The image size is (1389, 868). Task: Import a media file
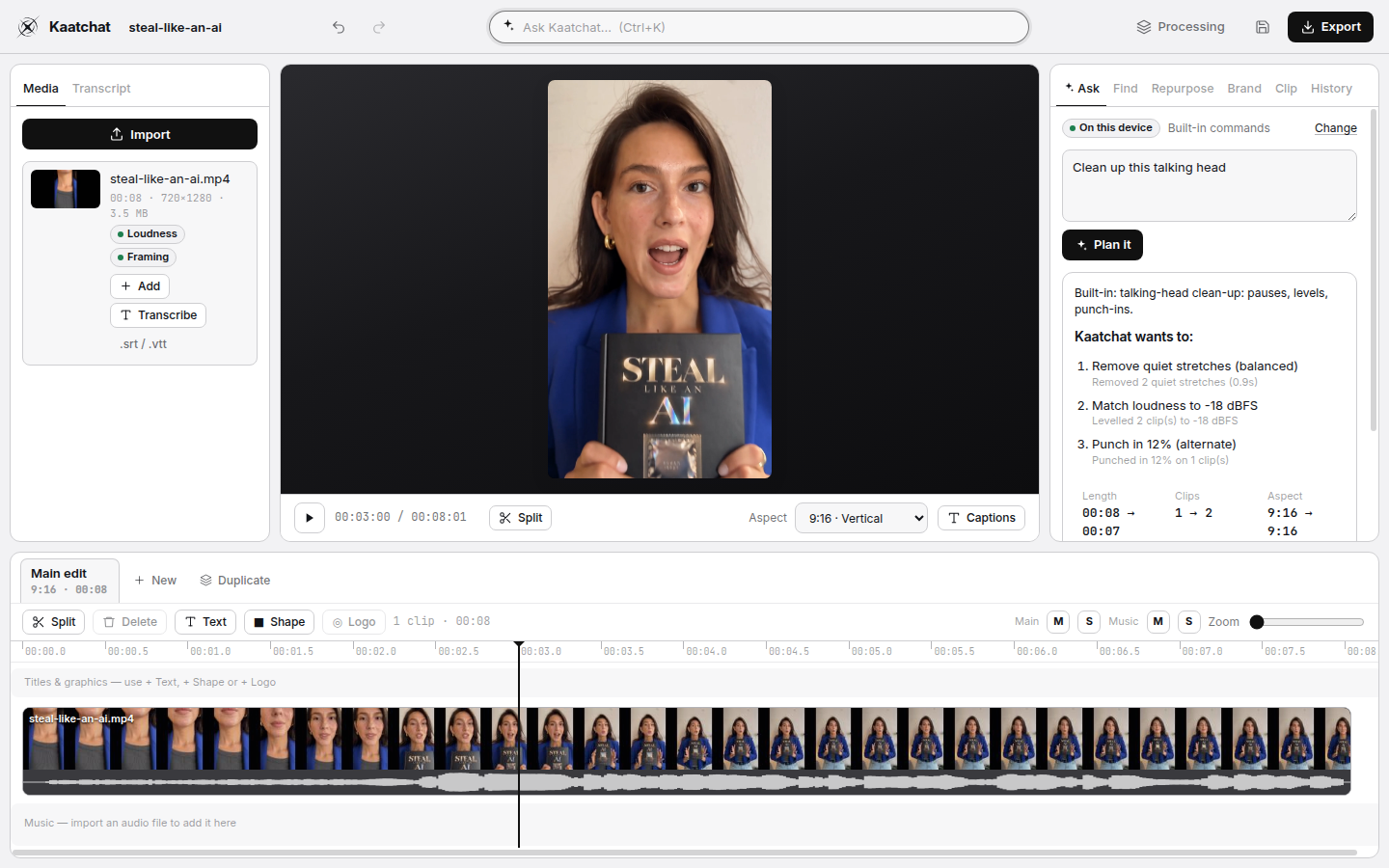pos(140,134)
